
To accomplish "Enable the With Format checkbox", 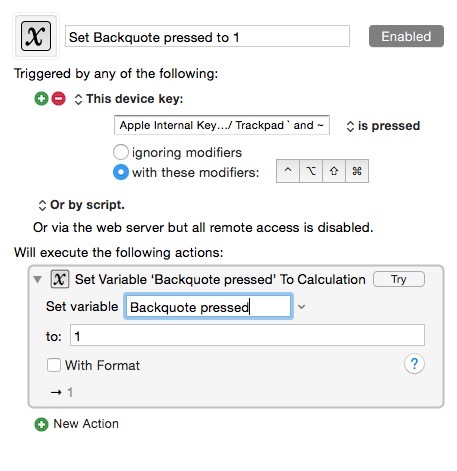I will [54, 365].
